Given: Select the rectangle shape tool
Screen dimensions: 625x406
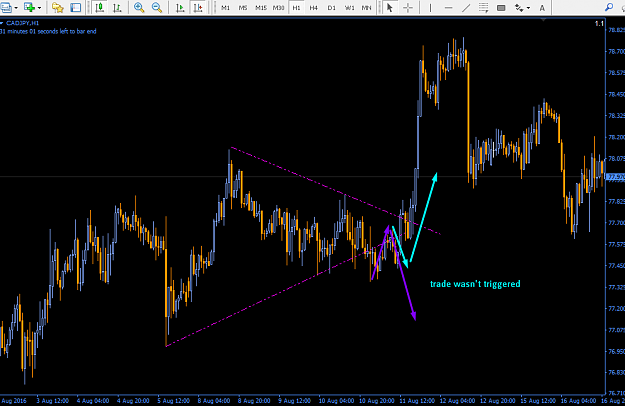Looking at the screenshot, I should (x=501, y=8).
